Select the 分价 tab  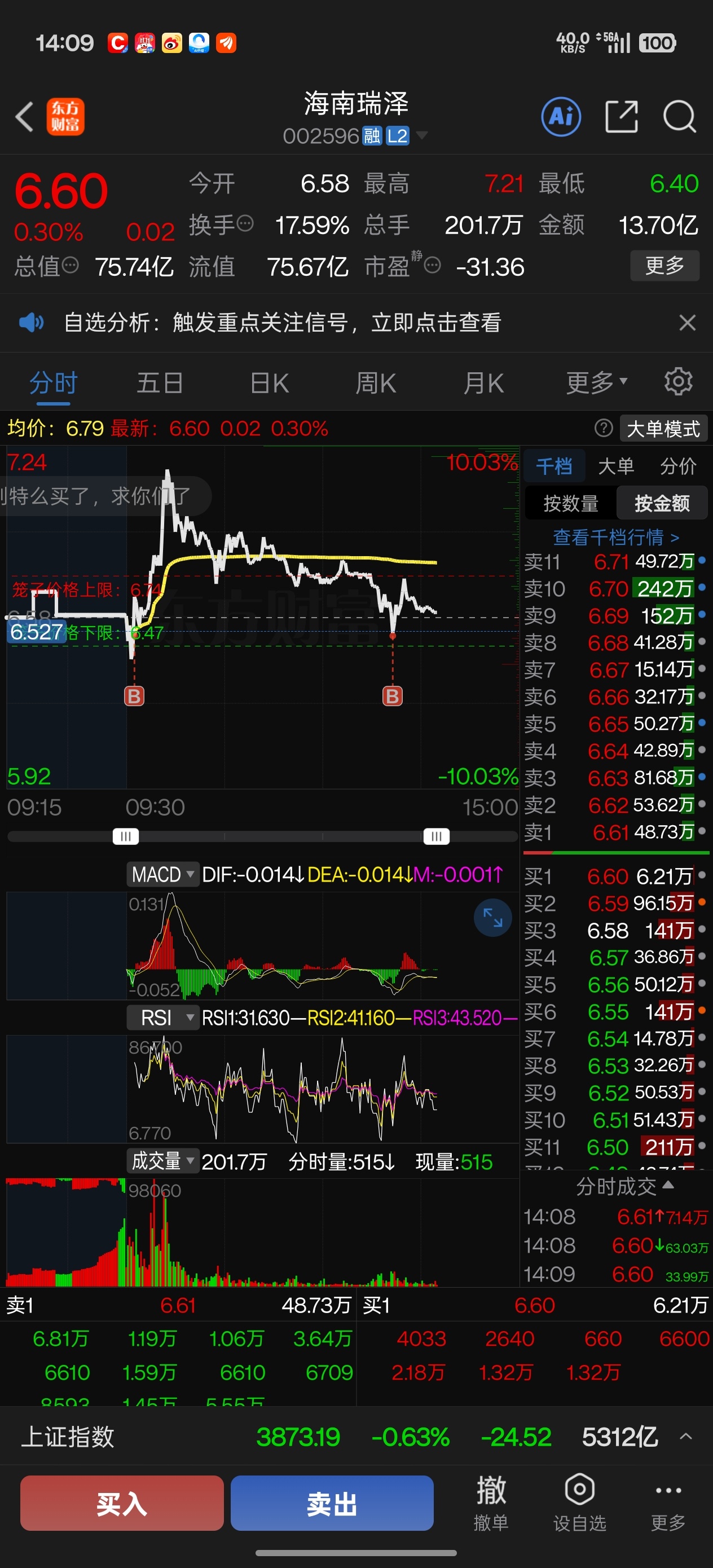click(x=678, y=466)
